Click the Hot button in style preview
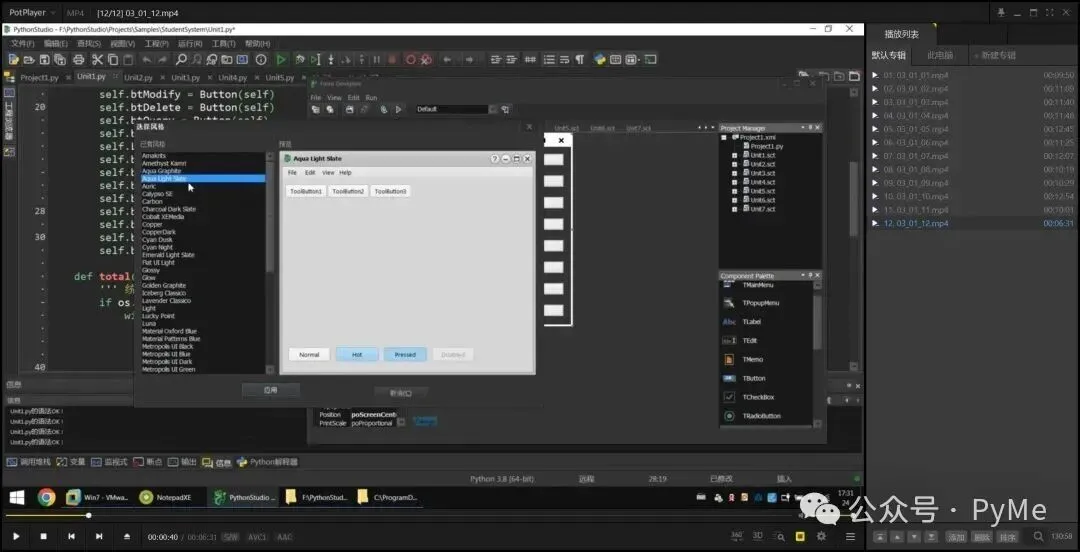Viewport: 1080px width, 552px height. 357,355
